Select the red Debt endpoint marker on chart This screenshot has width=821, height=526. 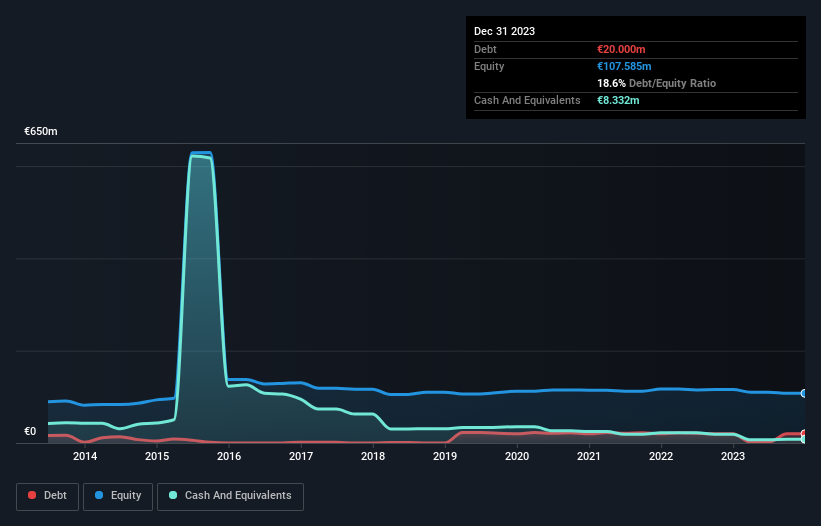point(804,433)
